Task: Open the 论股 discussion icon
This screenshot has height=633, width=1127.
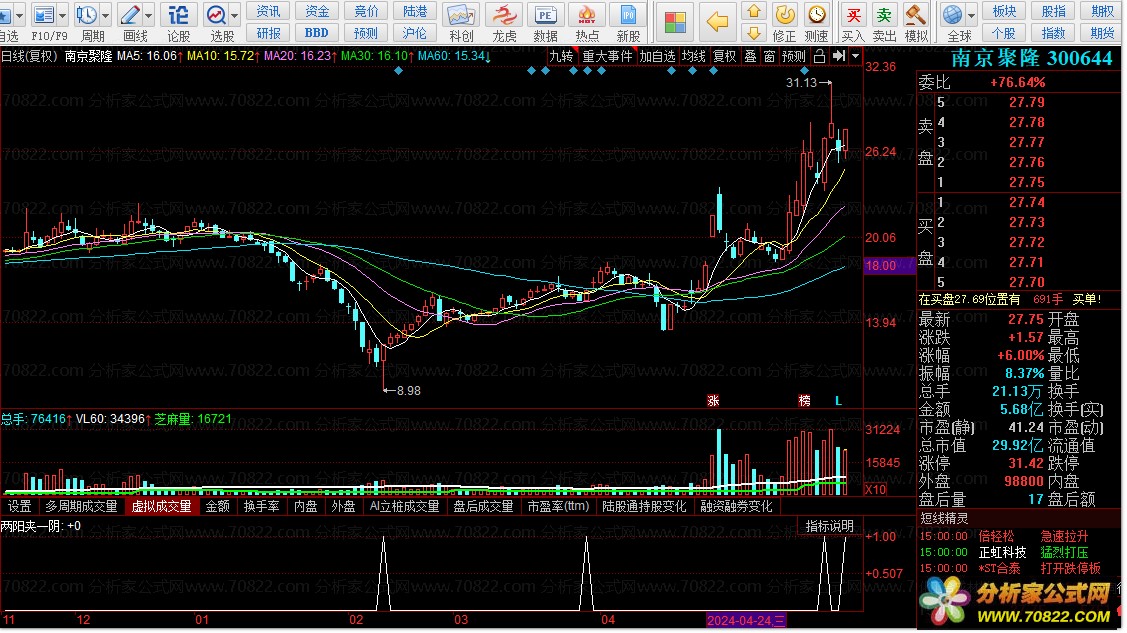Action: coord(178,14)
